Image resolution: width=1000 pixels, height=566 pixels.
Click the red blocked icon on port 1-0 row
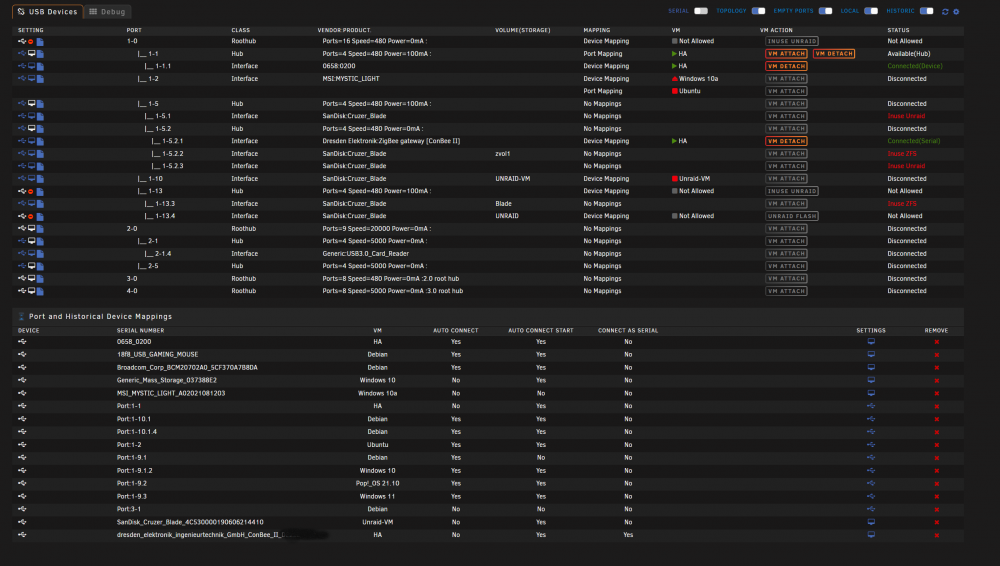(31, 41)
